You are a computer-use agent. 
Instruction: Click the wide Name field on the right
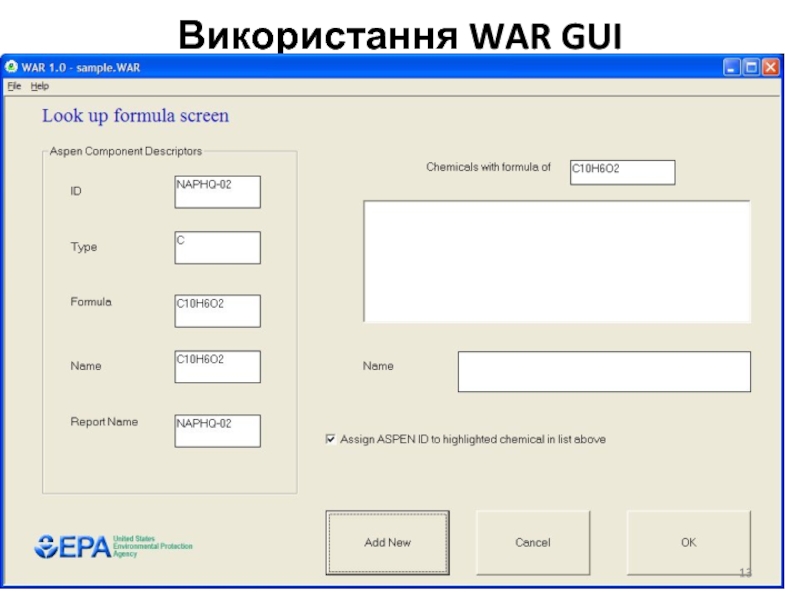604,371
